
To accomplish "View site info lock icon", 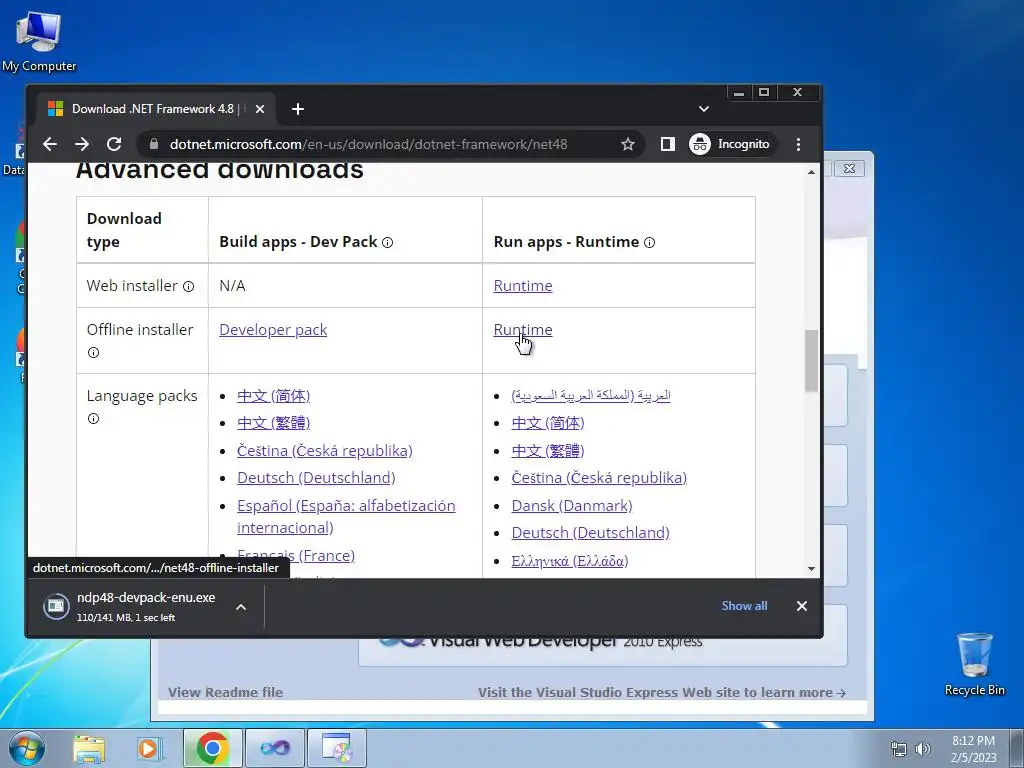I will [x=154, y=144].
